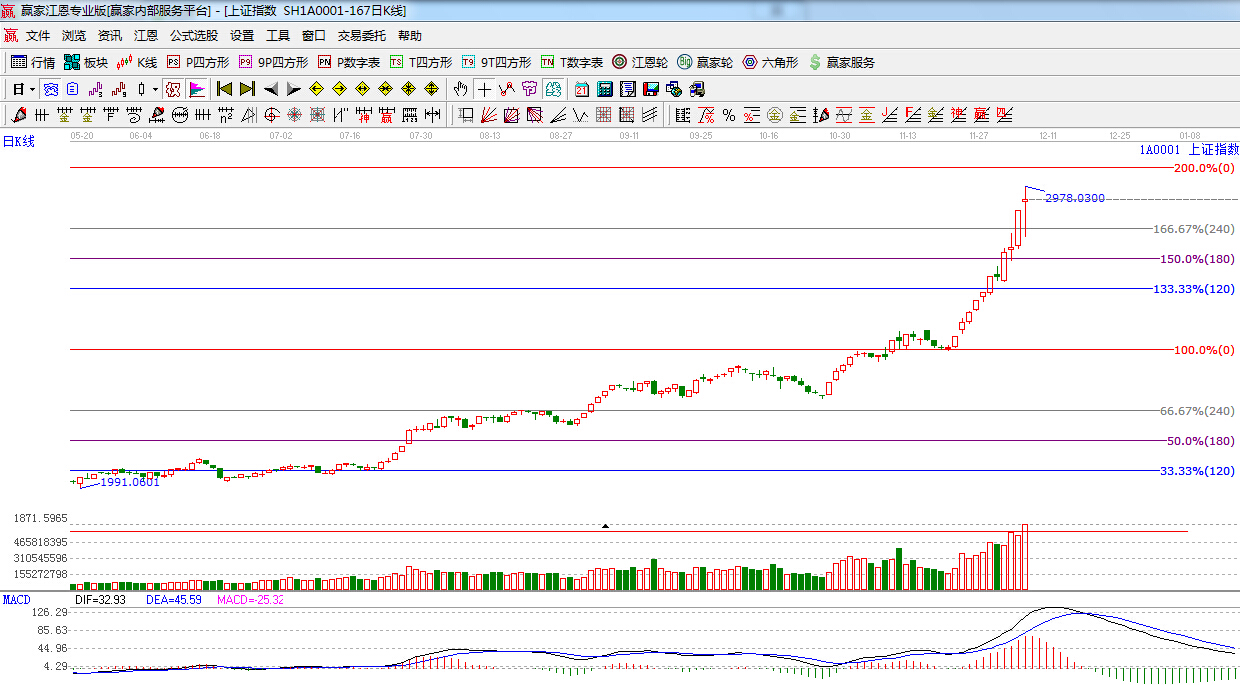This screenshot has width=1240, height=685.
Task: Click the percent sign drawing tool
Action: tap(729, 115)
